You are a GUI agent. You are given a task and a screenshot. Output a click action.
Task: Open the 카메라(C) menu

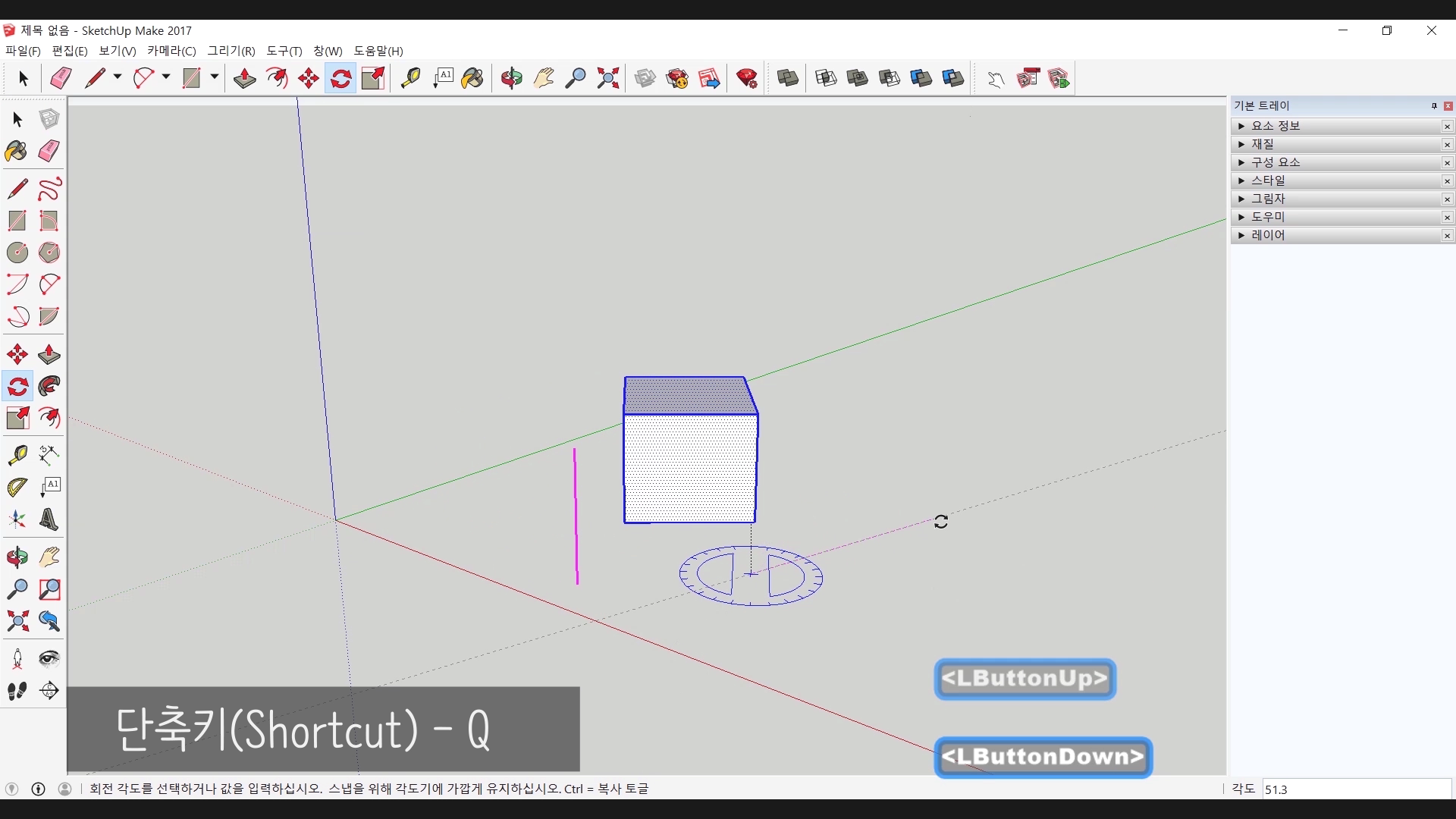click(x=171, y=51)
